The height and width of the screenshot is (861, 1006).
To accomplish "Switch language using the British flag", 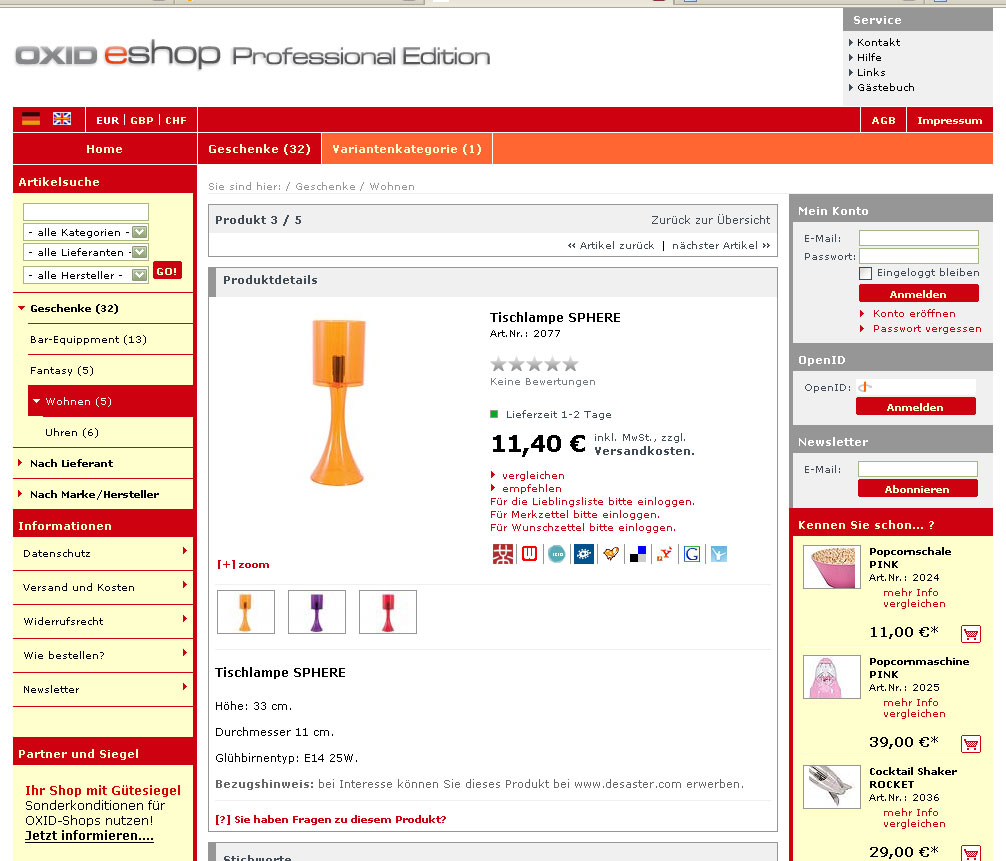I will tap(62, 119).
